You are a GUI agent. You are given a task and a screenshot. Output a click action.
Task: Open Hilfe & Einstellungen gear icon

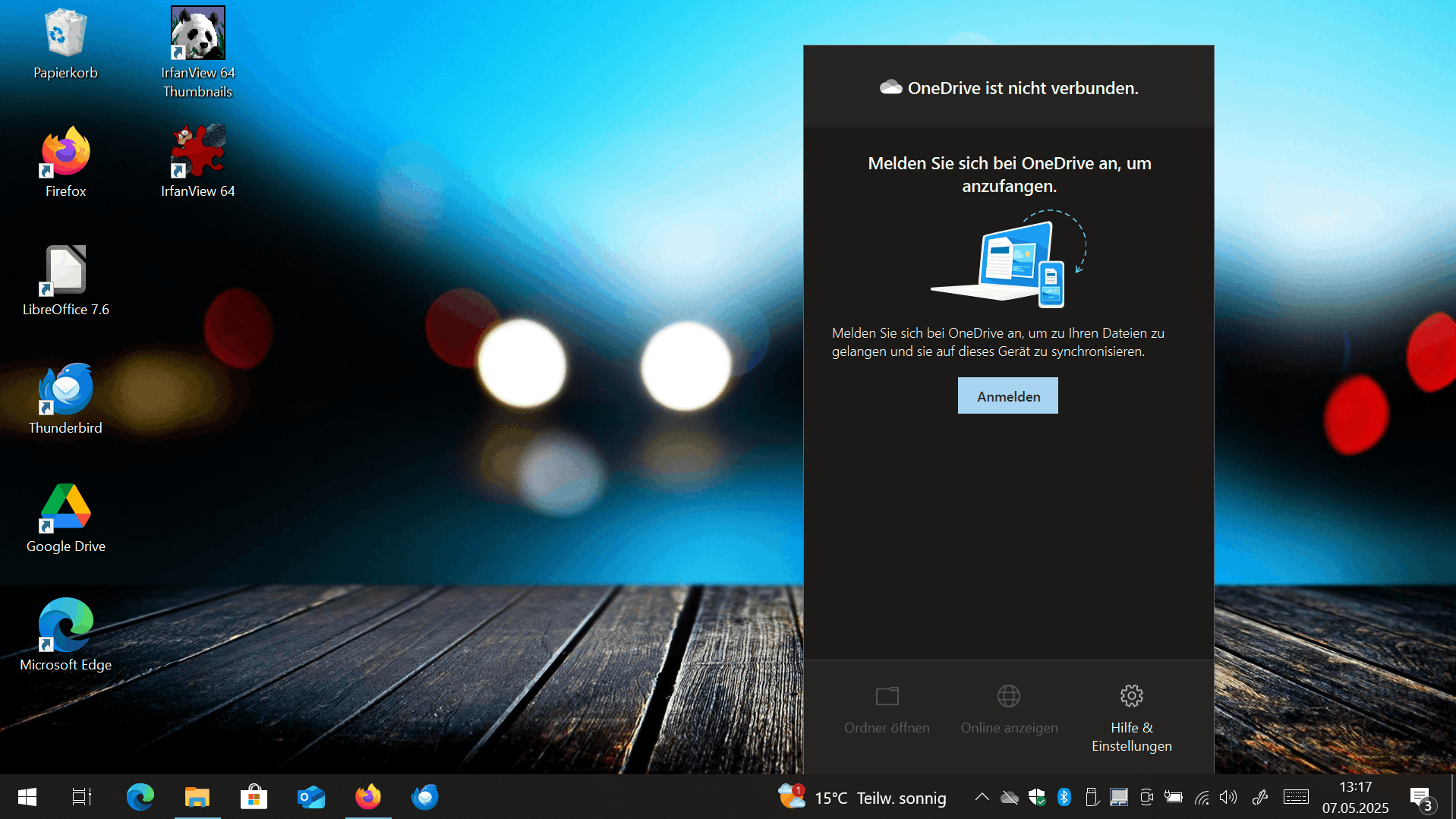(x=1130, y=695)
